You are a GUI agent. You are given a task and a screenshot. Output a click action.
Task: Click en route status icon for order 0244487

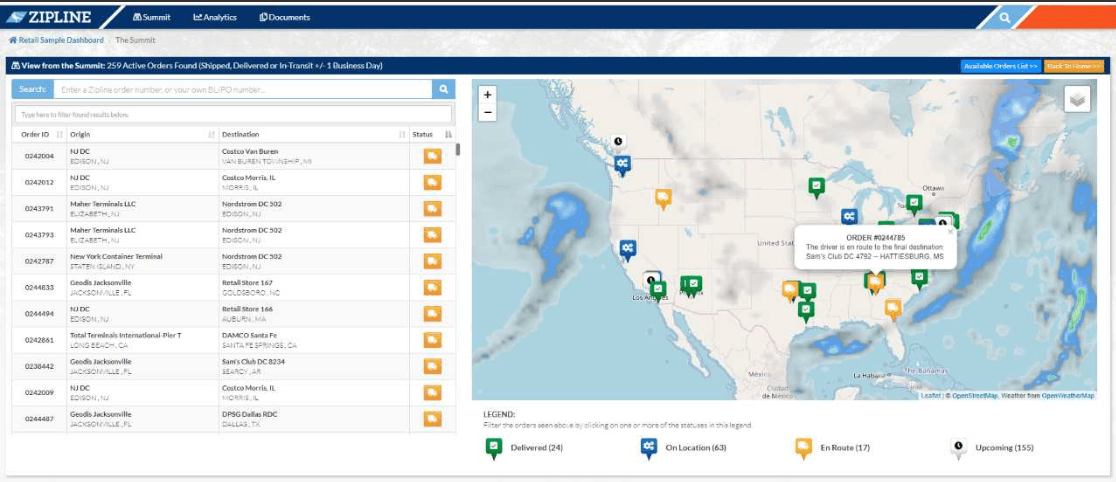click(x=432, y=419)
